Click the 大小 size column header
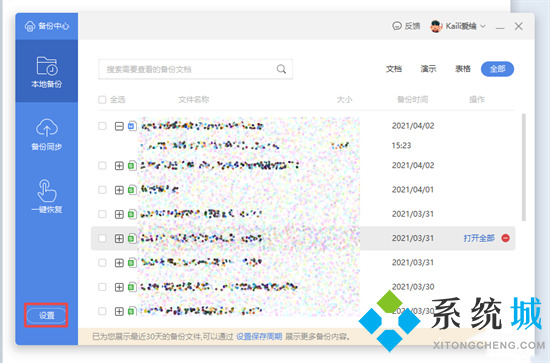Image resolution: width=550 pixels, height=363 pixels. pyautogui.click(x=344, y=100)
